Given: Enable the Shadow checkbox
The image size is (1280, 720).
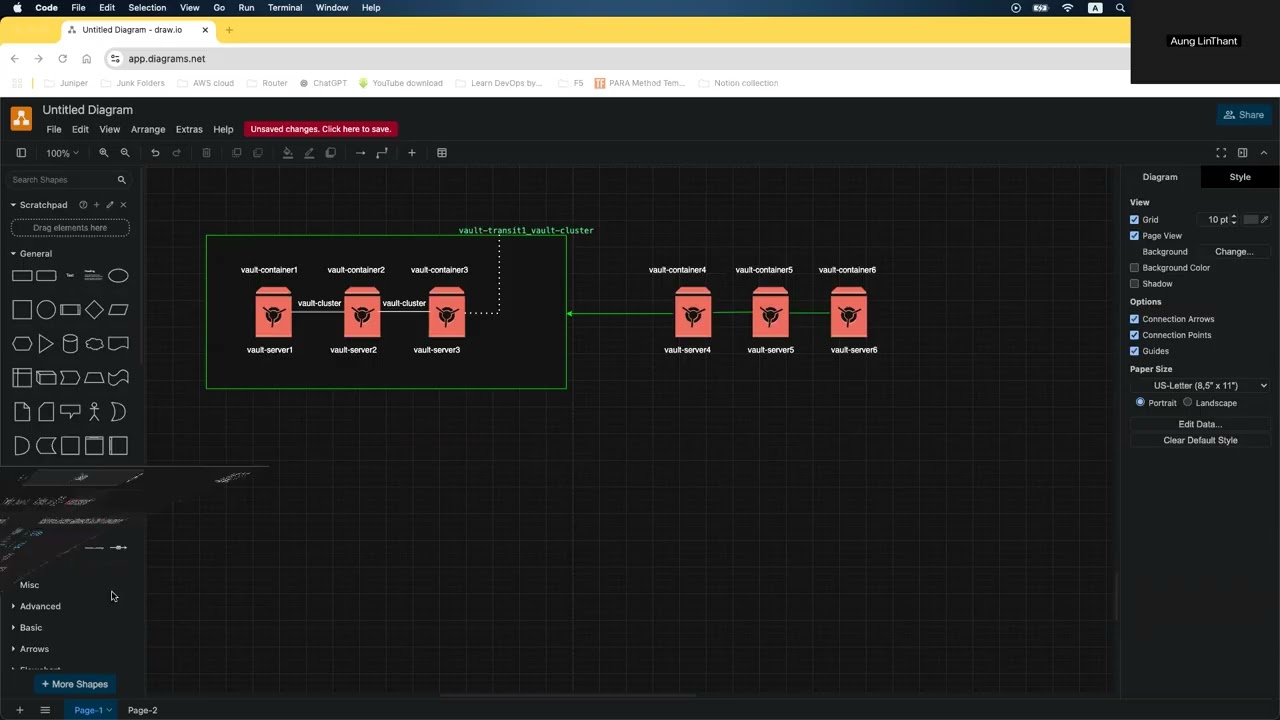Looking at the screenshot, I should (1134, 284).
